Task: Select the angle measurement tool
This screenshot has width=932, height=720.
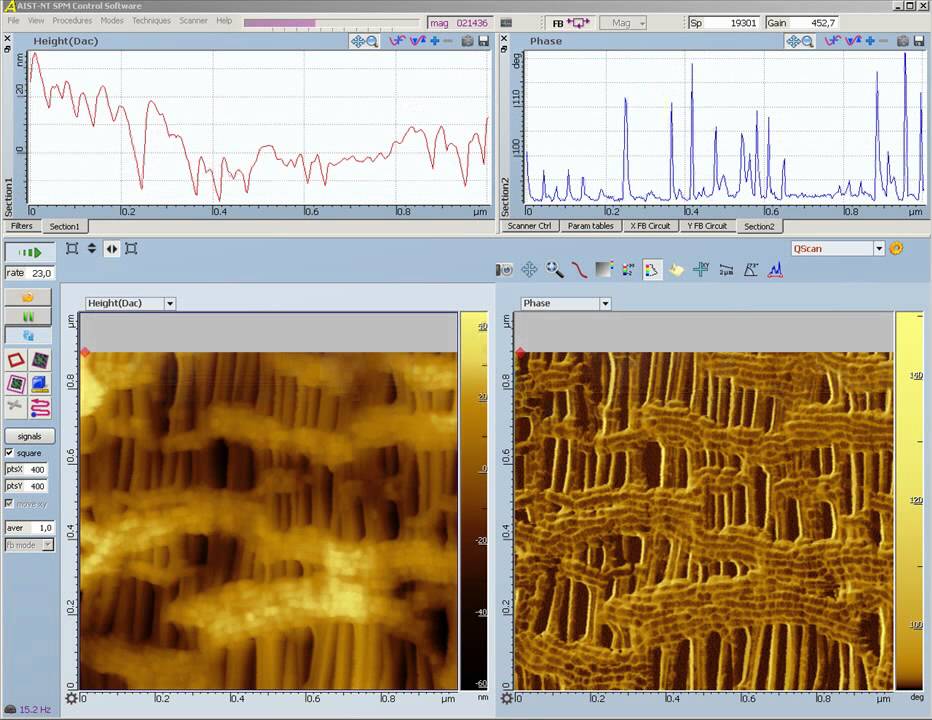Action: click(x=751, y=270)
